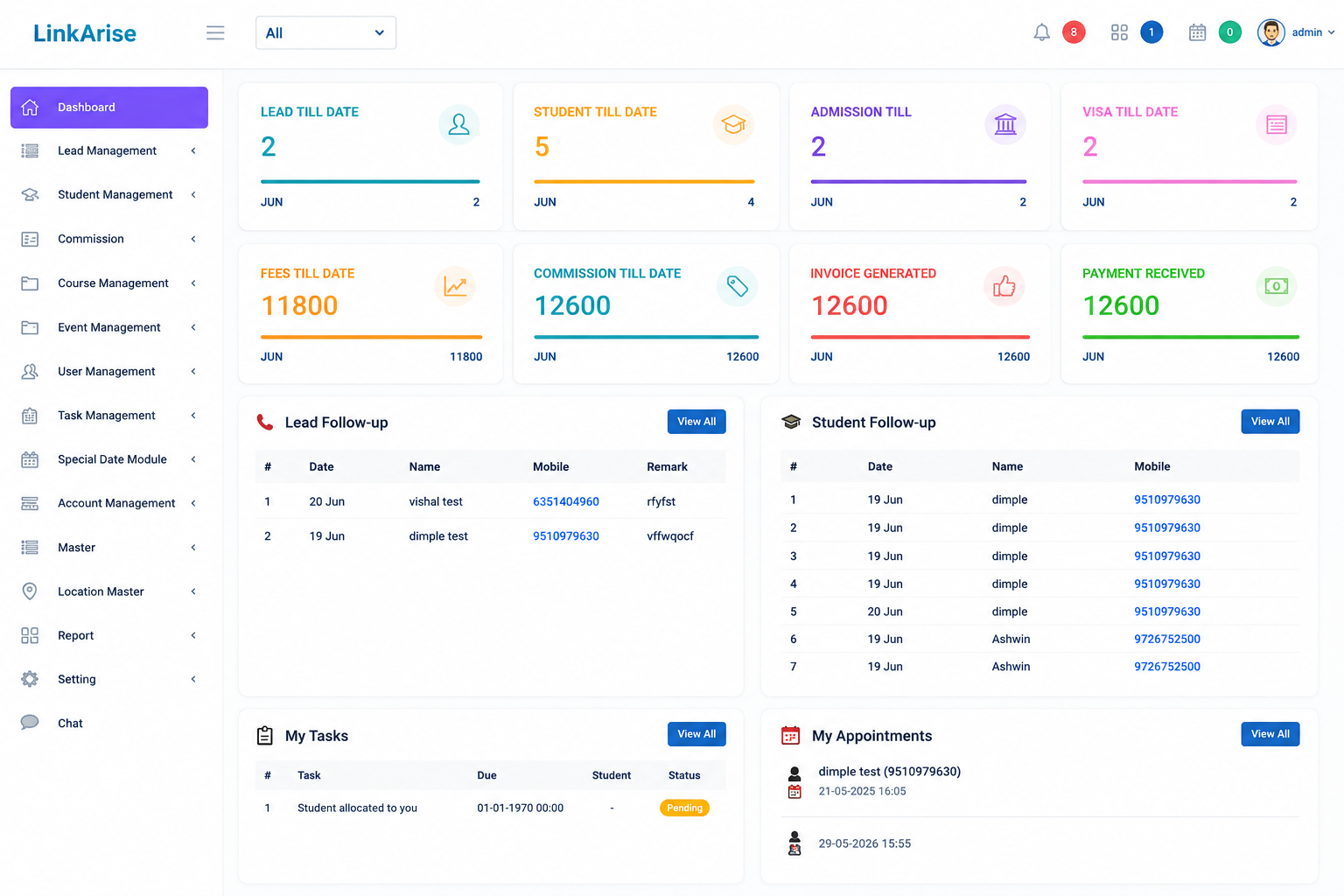Click the Location Master pin icon
The width and height of the screenshot is (1344, 896).
coord(30,591)
